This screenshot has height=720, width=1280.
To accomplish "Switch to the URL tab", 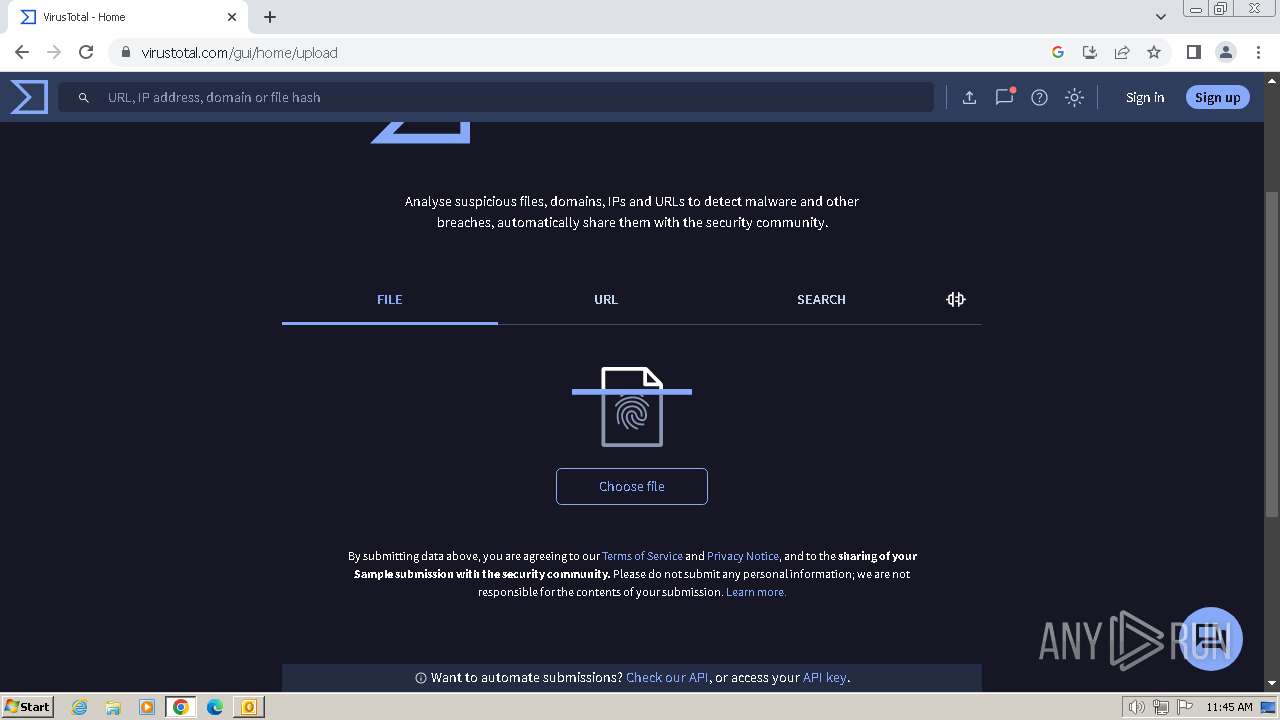I will [606, 299].
